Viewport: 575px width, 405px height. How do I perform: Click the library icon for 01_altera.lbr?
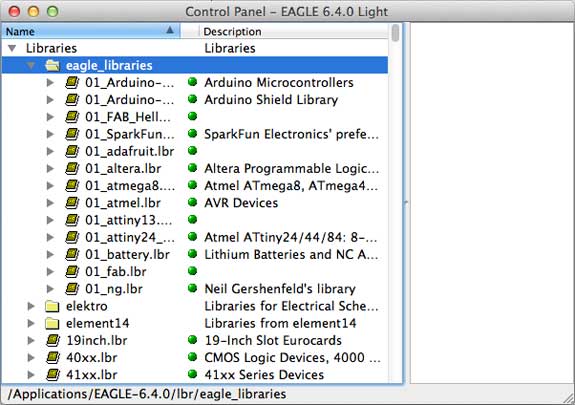pyautogui.click(x=72, y=168)
